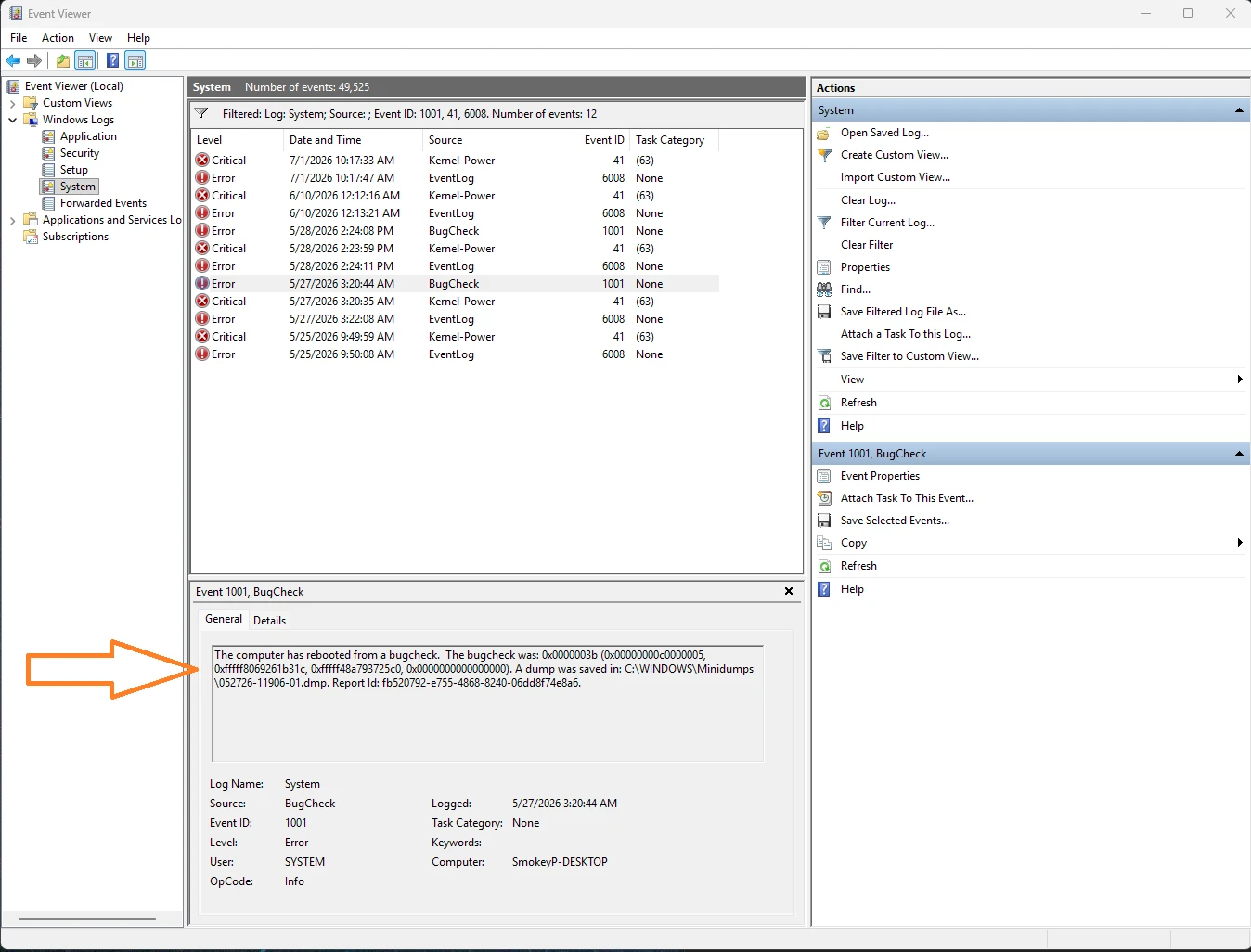Viewport: 1251px width, 952px height.
Task: Click Attach a Task To this Log action
Action: pos(906,334)
